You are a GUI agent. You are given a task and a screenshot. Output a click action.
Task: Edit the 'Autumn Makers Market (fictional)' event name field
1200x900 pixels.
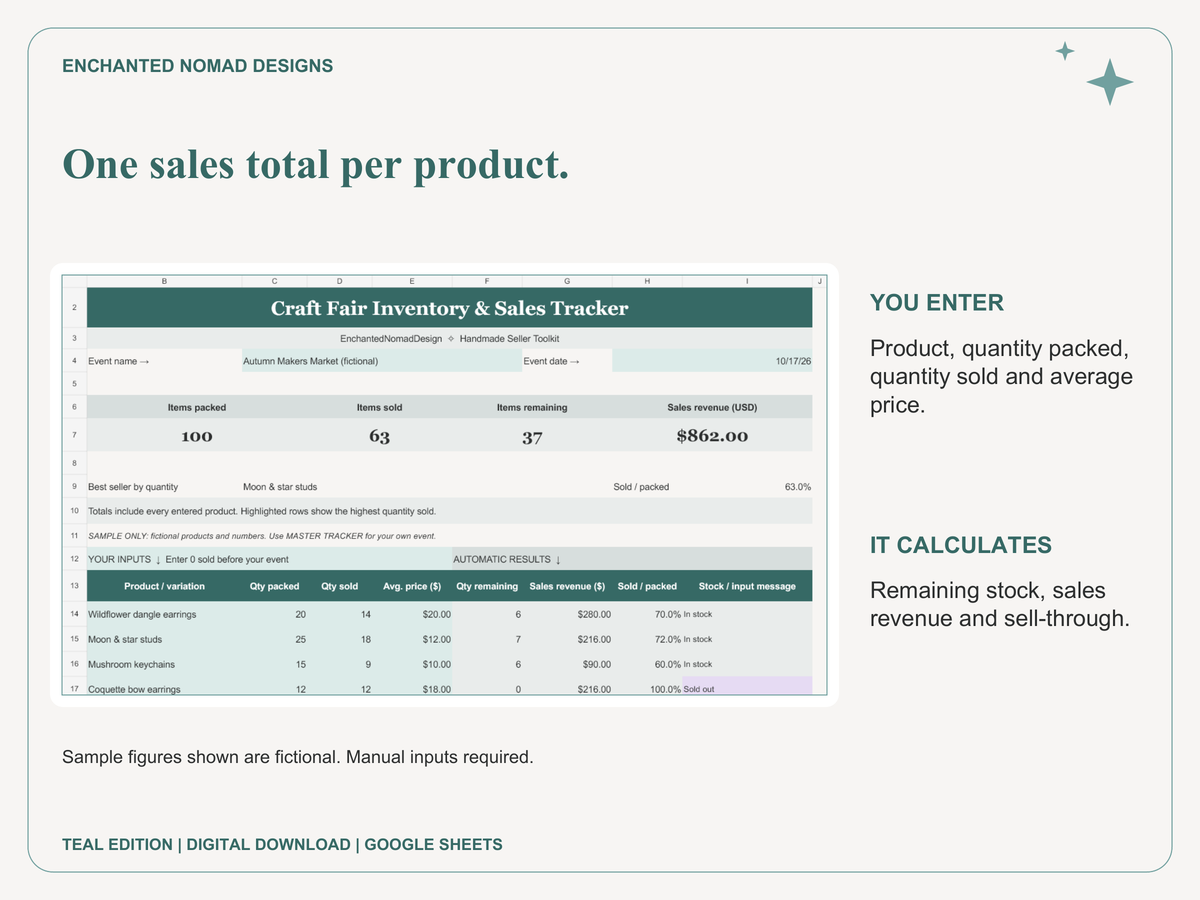382,361
